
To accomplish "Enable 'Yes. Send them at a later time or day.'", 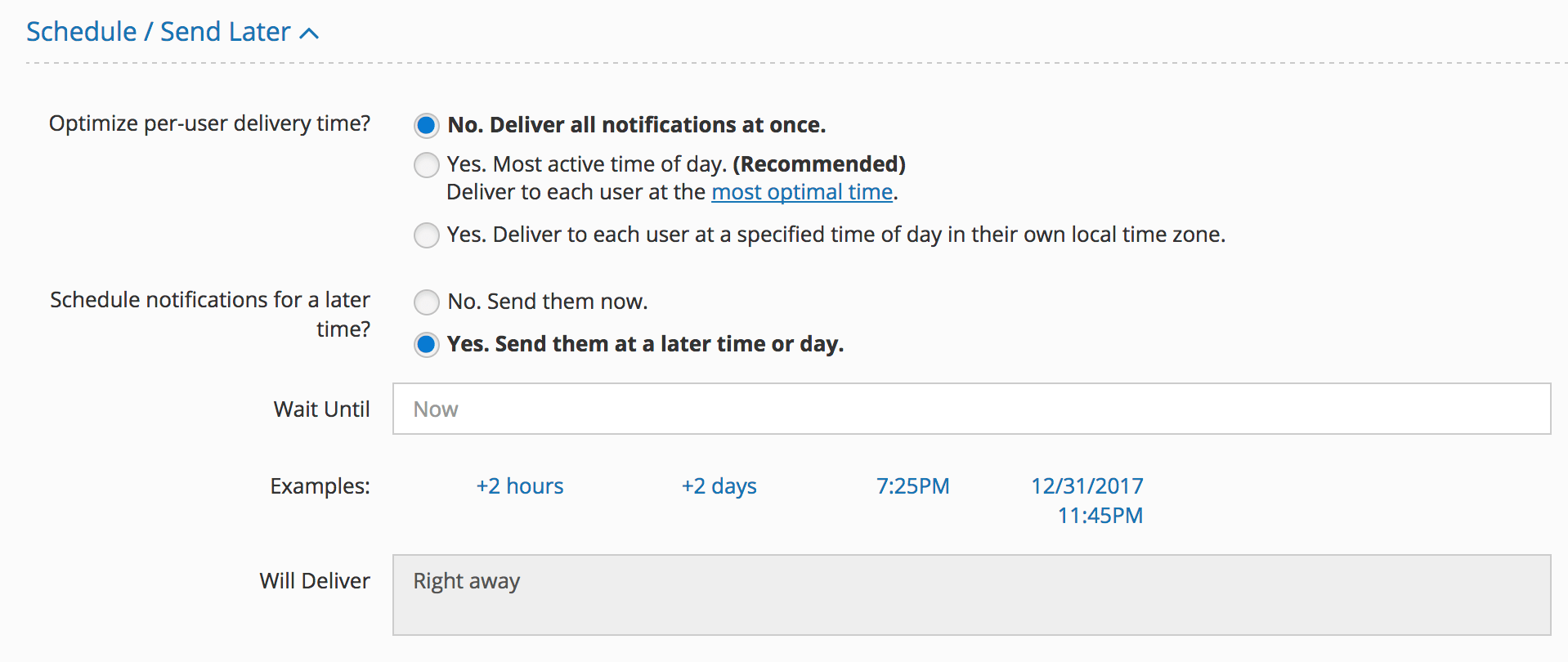I will click(426, 344).
